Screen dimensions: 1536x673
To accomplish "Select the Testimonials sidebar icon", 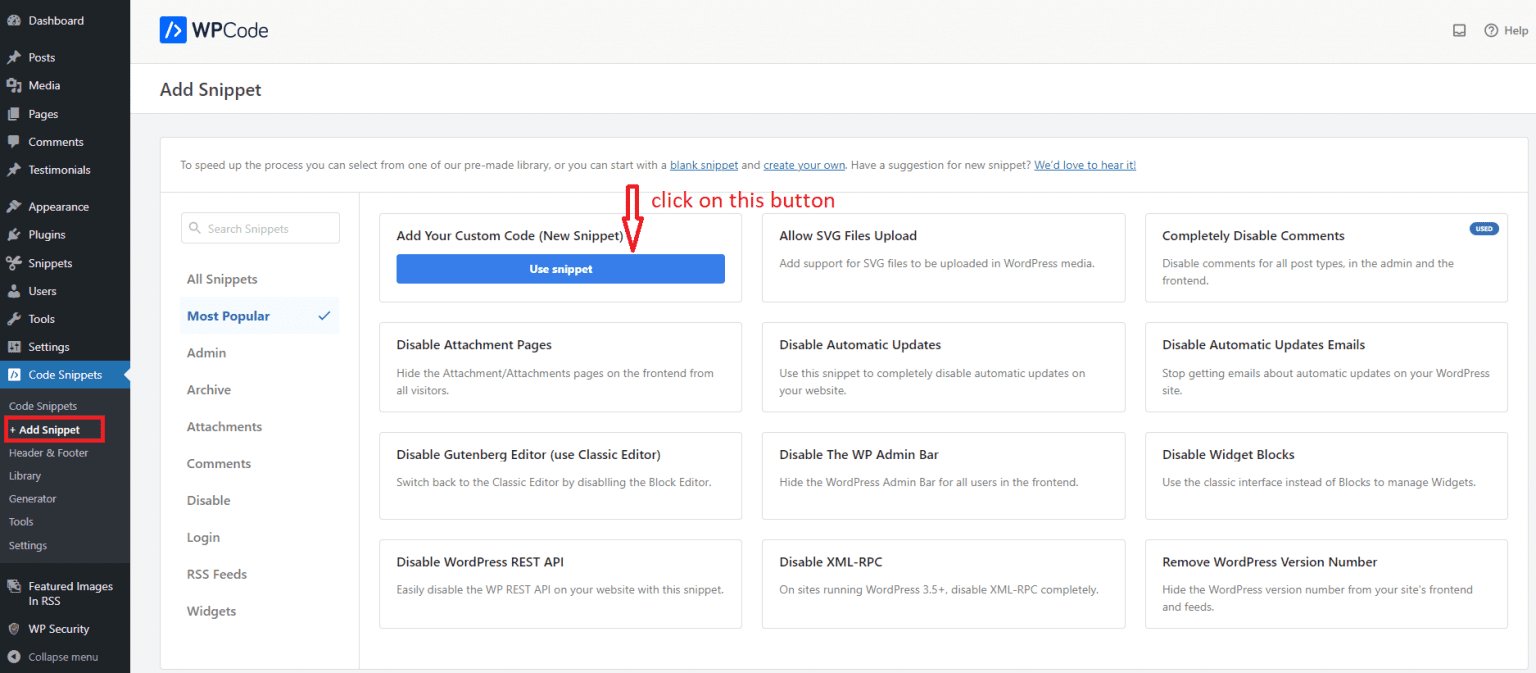I will tap(14, 170).
